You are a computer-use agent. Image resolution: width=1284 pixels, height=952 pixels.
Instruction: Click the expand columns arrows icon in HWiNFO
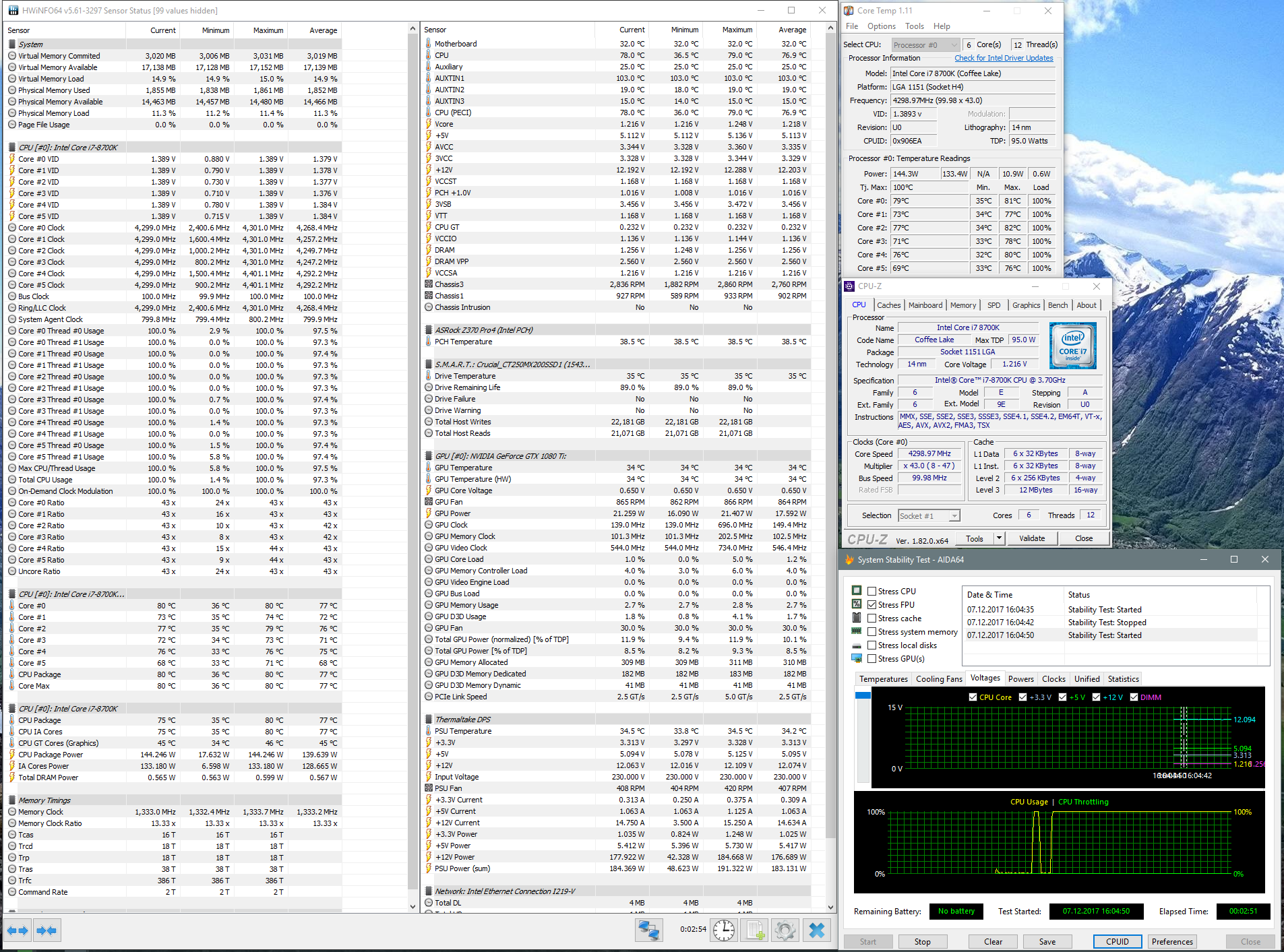click(x=18, y=930)
